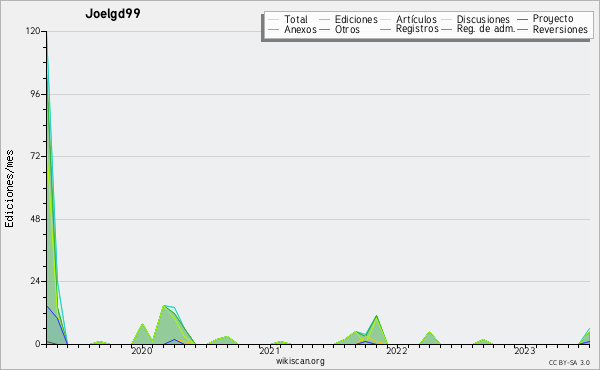Click the CC BY-SA 3.0 license text

pos(569,362)
